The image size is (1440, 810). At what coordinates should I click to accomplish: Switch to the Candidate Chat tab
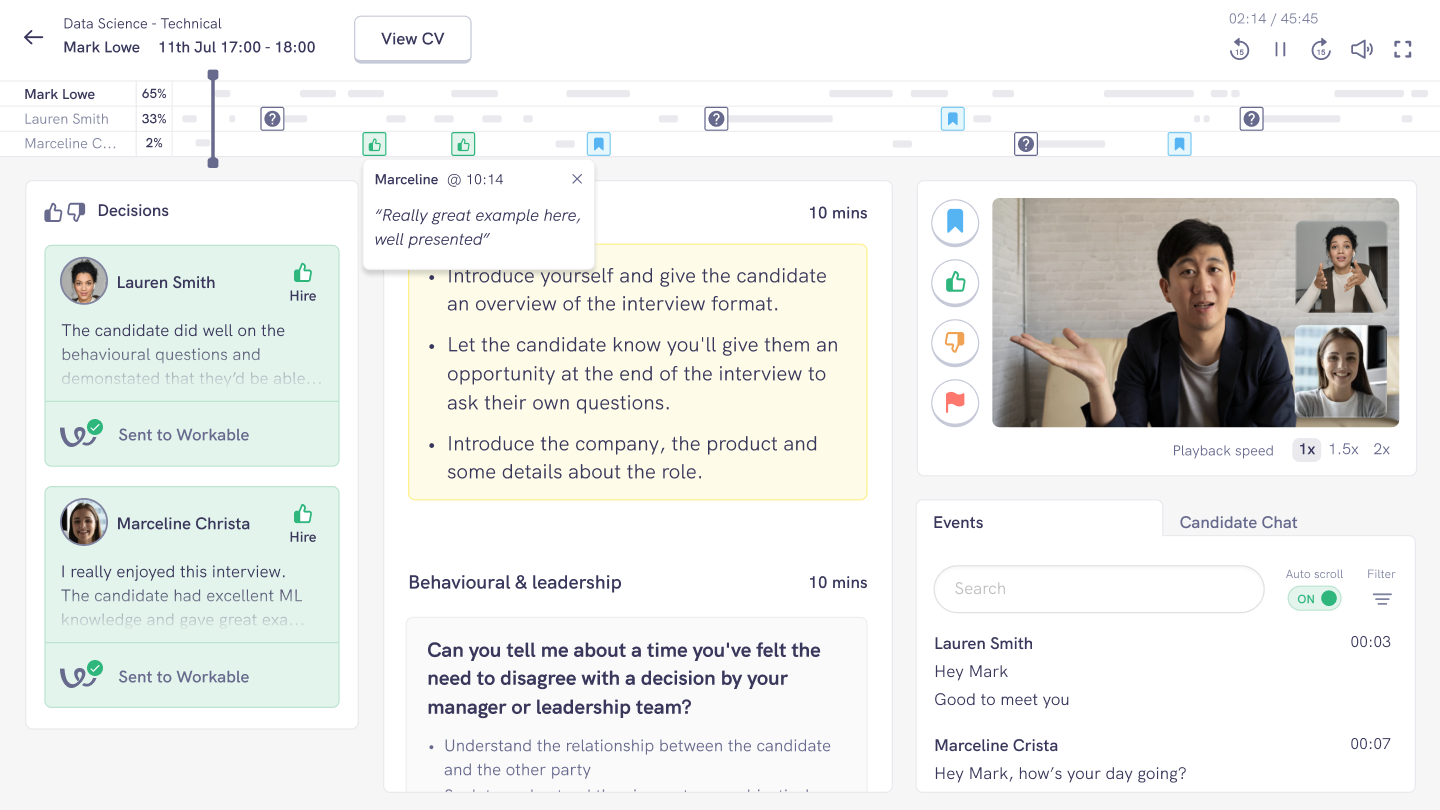1238,522
